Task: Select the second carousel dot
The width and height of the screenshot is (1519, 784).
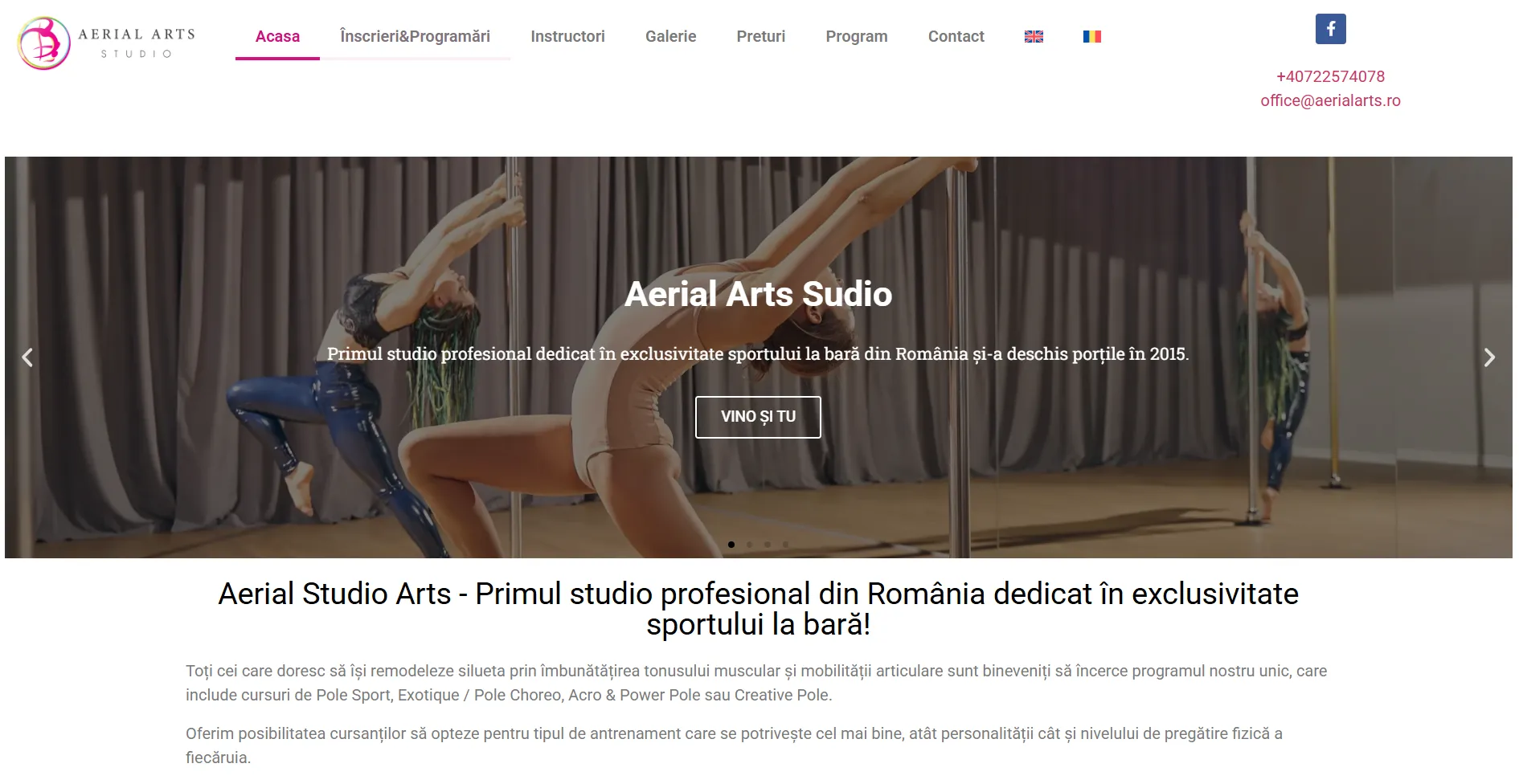Action: pos(749,545)
